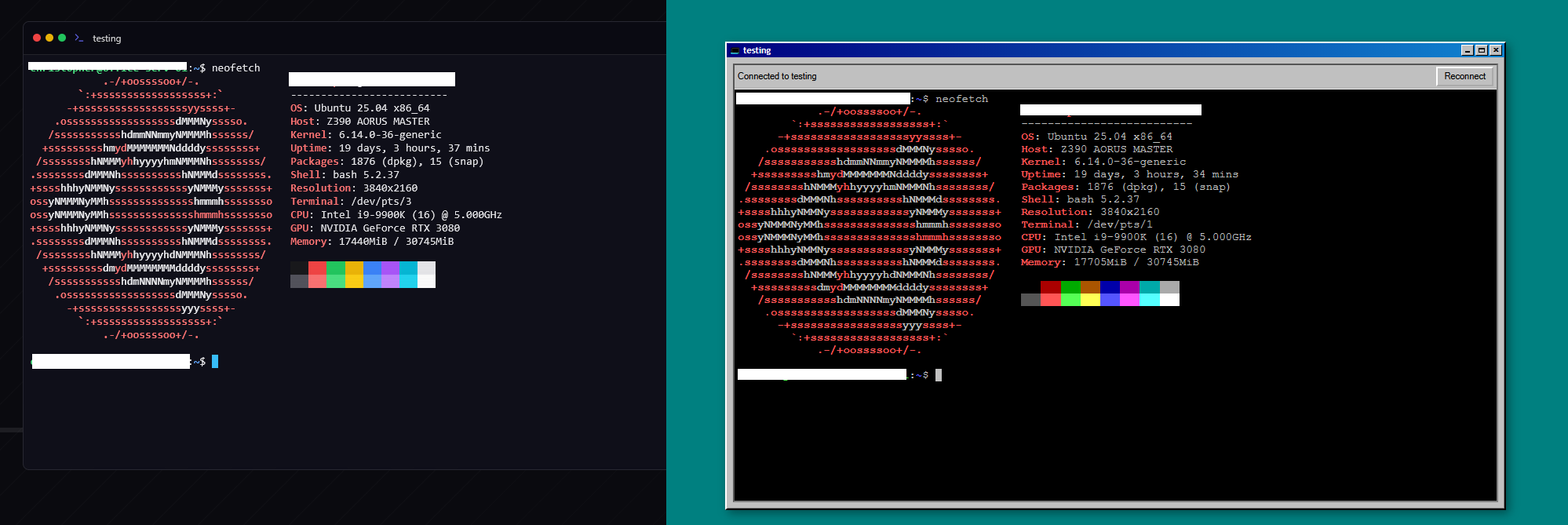Click the 'Shell: bash 5.2.37' line in left terminal
1568x525 pixels.
345,175
